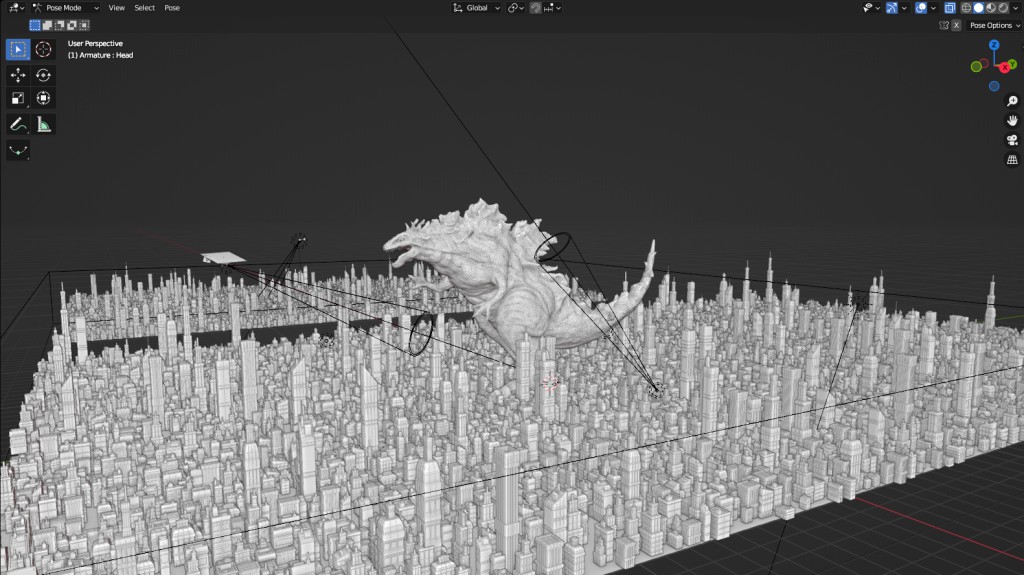Toggle the camera view button
Image resolution: width=1024 pixels, height=575 pixels.
coord(1011,140)
